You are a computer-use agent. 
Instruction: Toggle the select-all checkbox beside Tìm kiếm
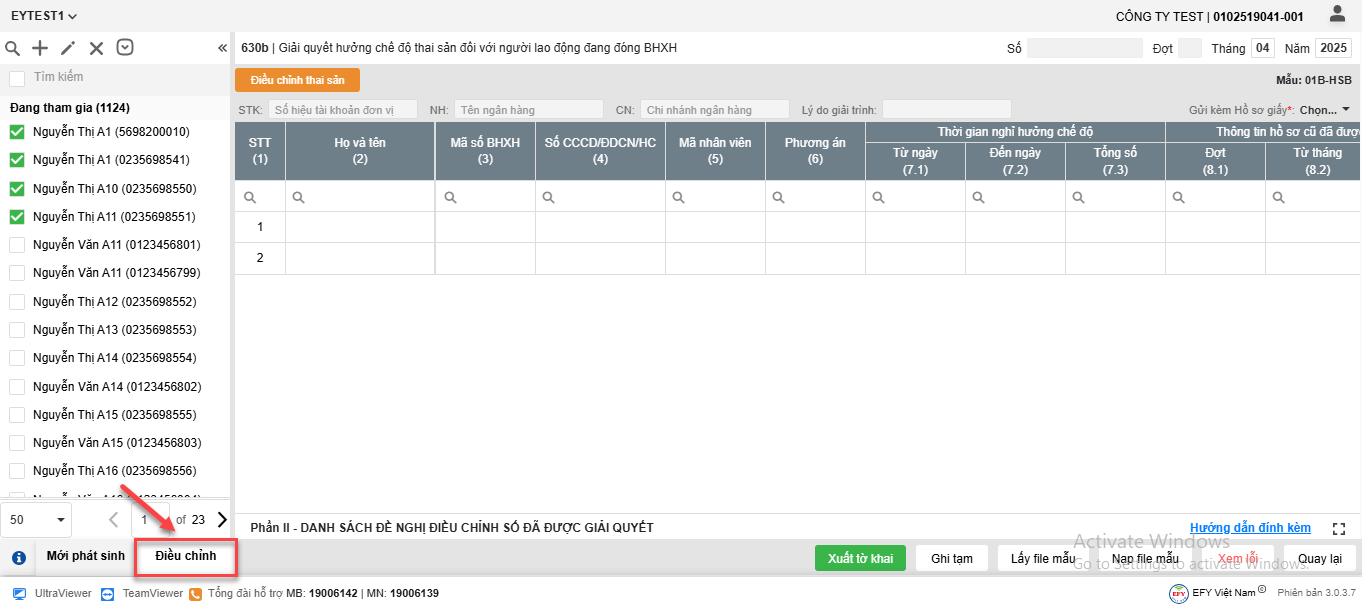click(17, 78)
